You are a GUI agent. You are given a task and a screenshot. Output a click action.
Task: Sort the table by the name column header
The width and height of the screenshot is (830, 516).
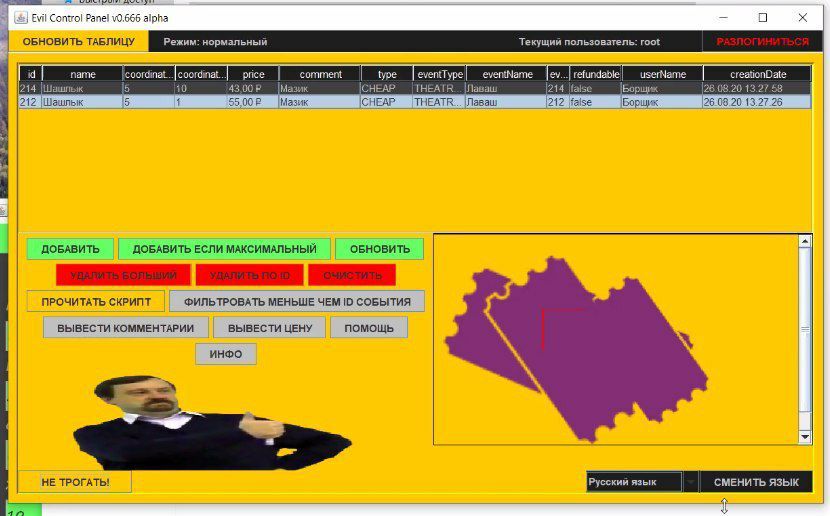(83, 74)
